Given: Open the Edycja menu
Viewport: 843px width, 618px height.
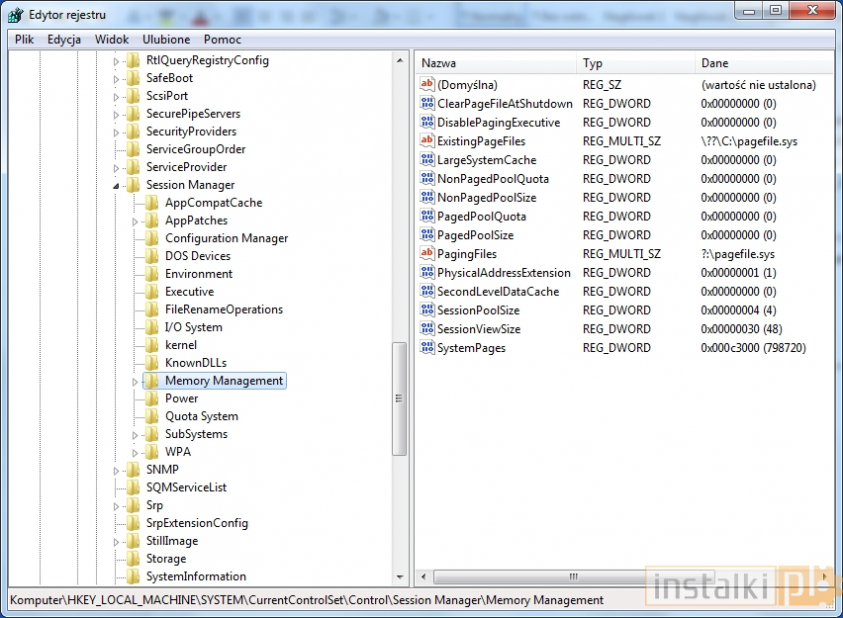Looking at the screenshot, I should [x=64, y=39].
